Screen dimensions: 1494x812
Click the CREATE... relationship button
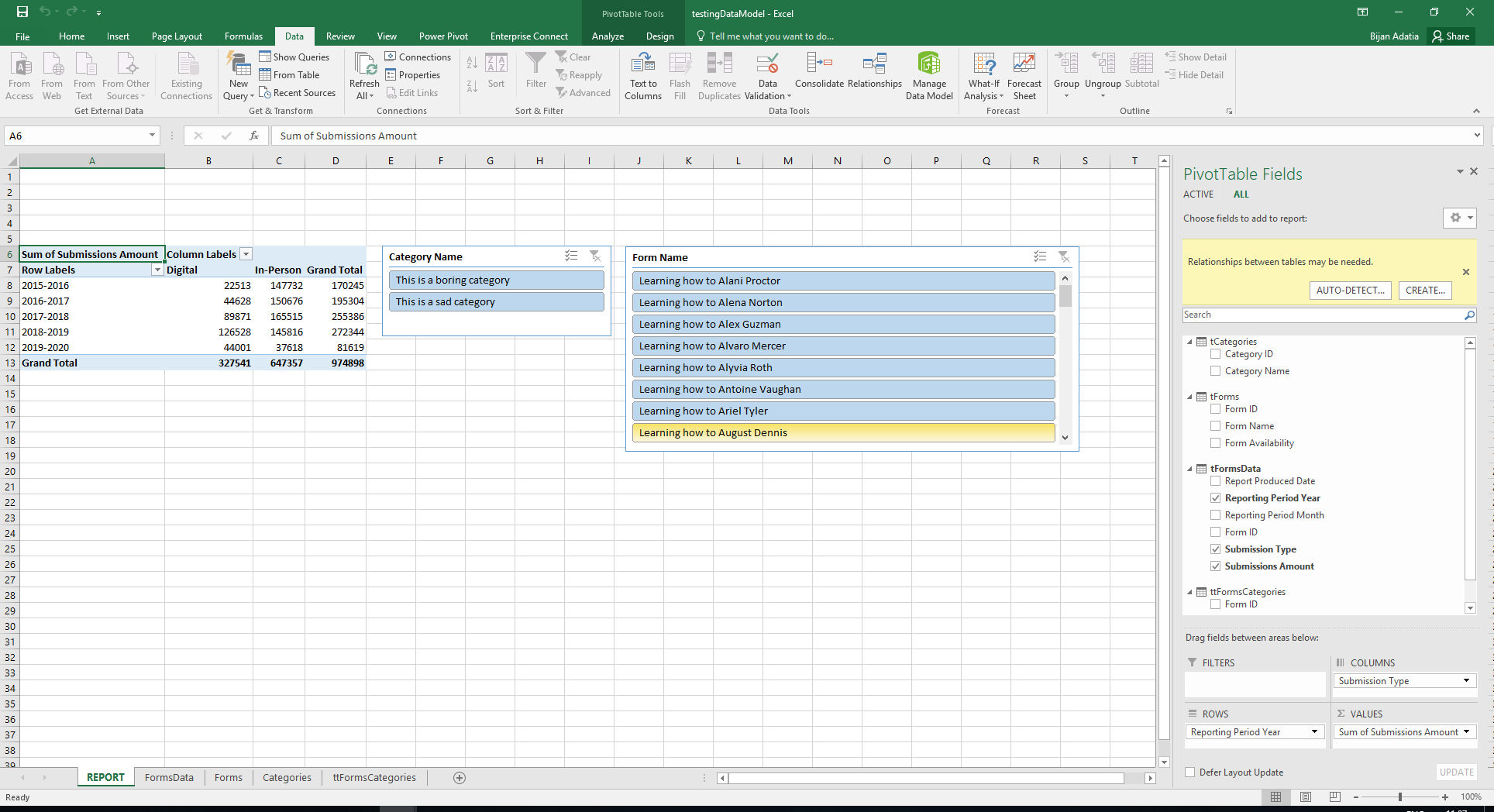(x=1425, y=291)
